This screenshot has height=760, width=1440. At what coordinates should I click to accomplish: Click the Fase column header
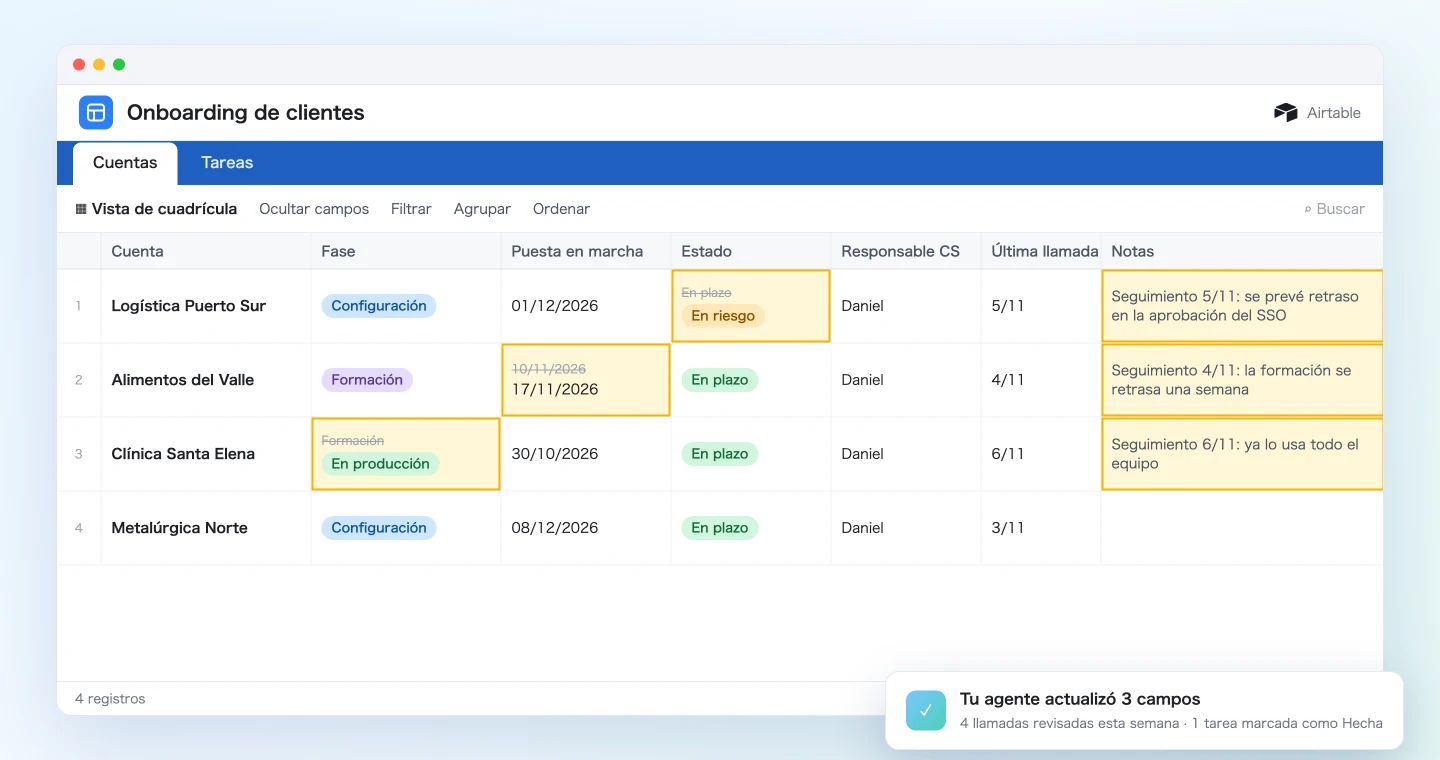(406, 251)
